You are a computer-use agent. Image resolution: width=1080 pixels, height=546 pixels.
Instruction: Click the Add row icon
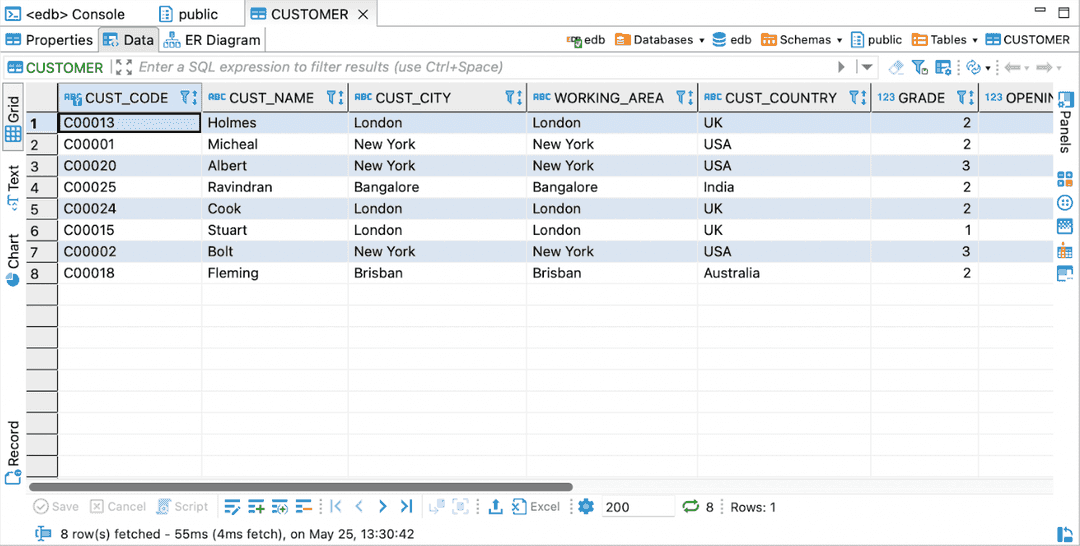point(256,507)
